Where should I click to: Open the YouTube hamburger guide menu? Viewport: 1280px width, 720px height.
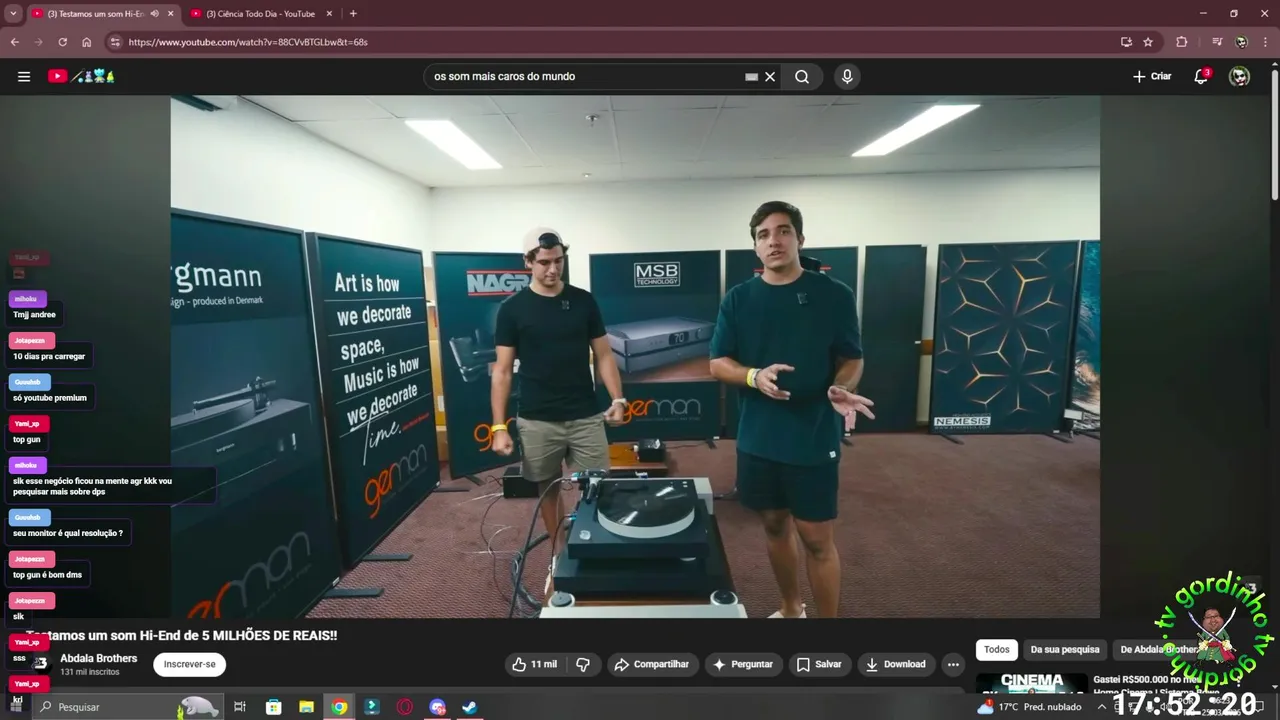point(24,76)
